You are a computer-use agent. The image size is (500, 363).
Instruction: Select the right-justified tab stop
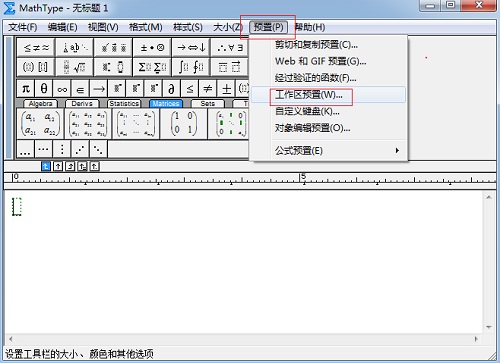[x=70, y=166]
